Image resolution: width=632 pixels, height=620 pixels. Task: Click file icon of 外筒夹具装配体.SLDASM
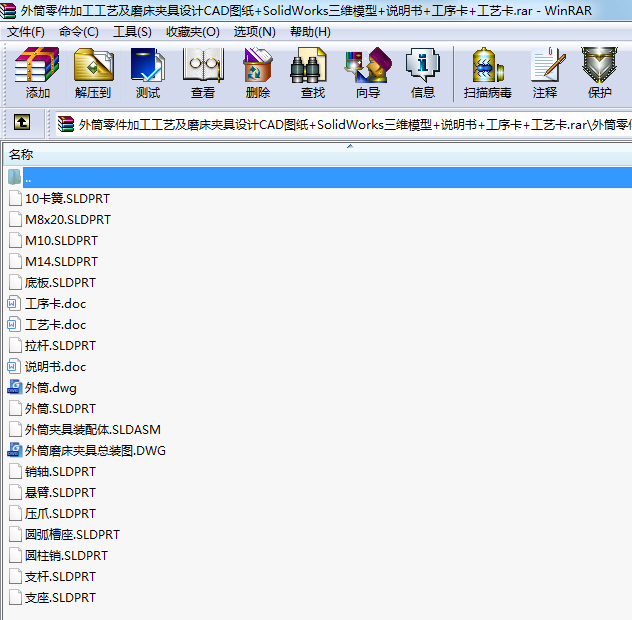[x=15, y=429]
